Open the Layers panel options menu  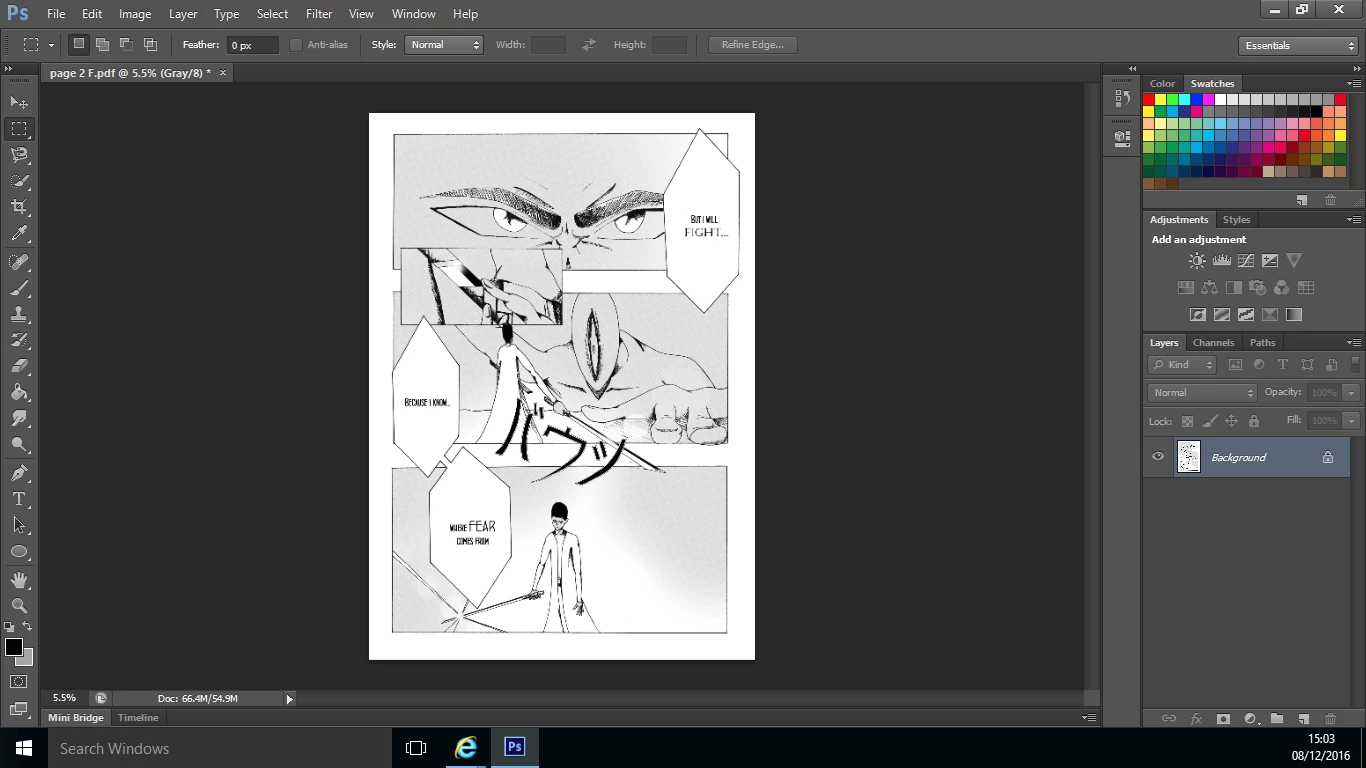pyautogui.click(x=1354, y=343)
